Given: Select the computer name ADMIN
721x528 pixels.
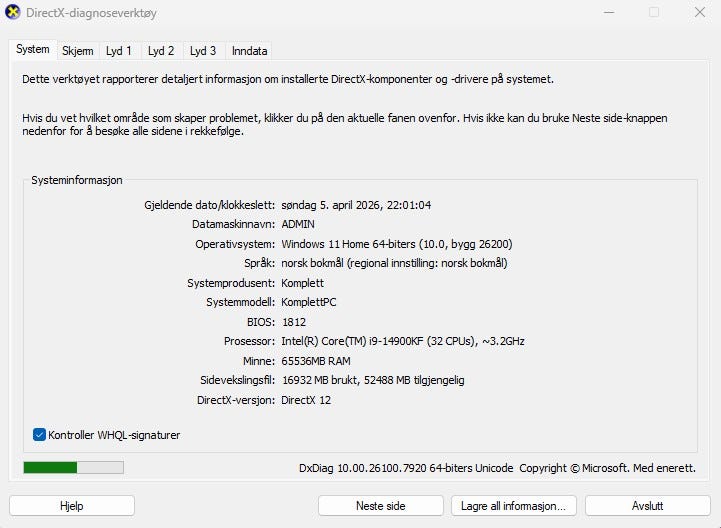Looking at the screenshot, I should [x=298, y=224].
